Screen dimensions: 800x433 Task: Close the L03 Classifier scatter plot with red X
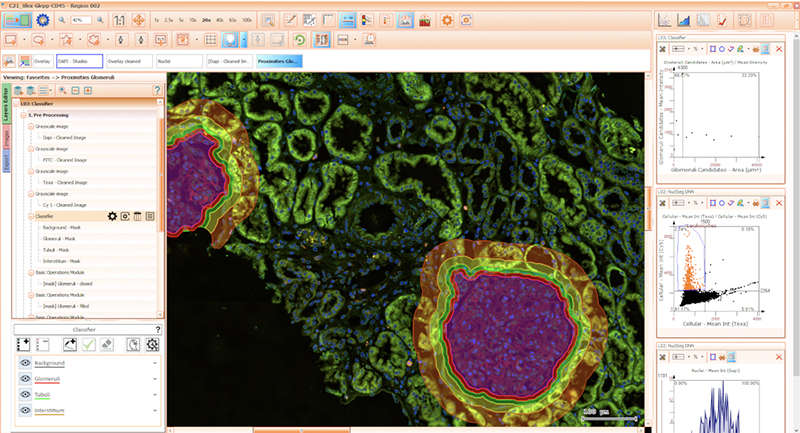[x=777, y=48]
